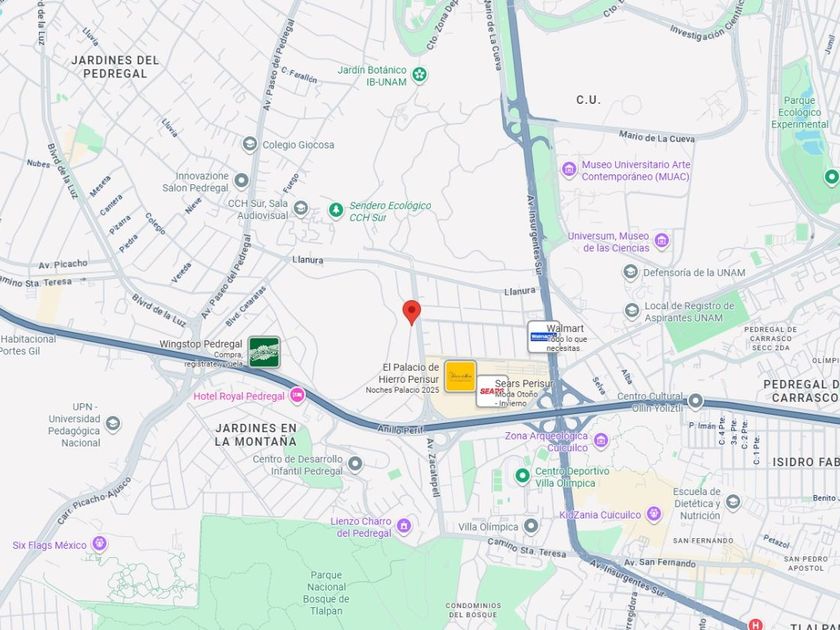Click El Palacio de Hierro yellow icon
Image resolution: width=840 pixels, height=630 pixels.
[460, 376]
